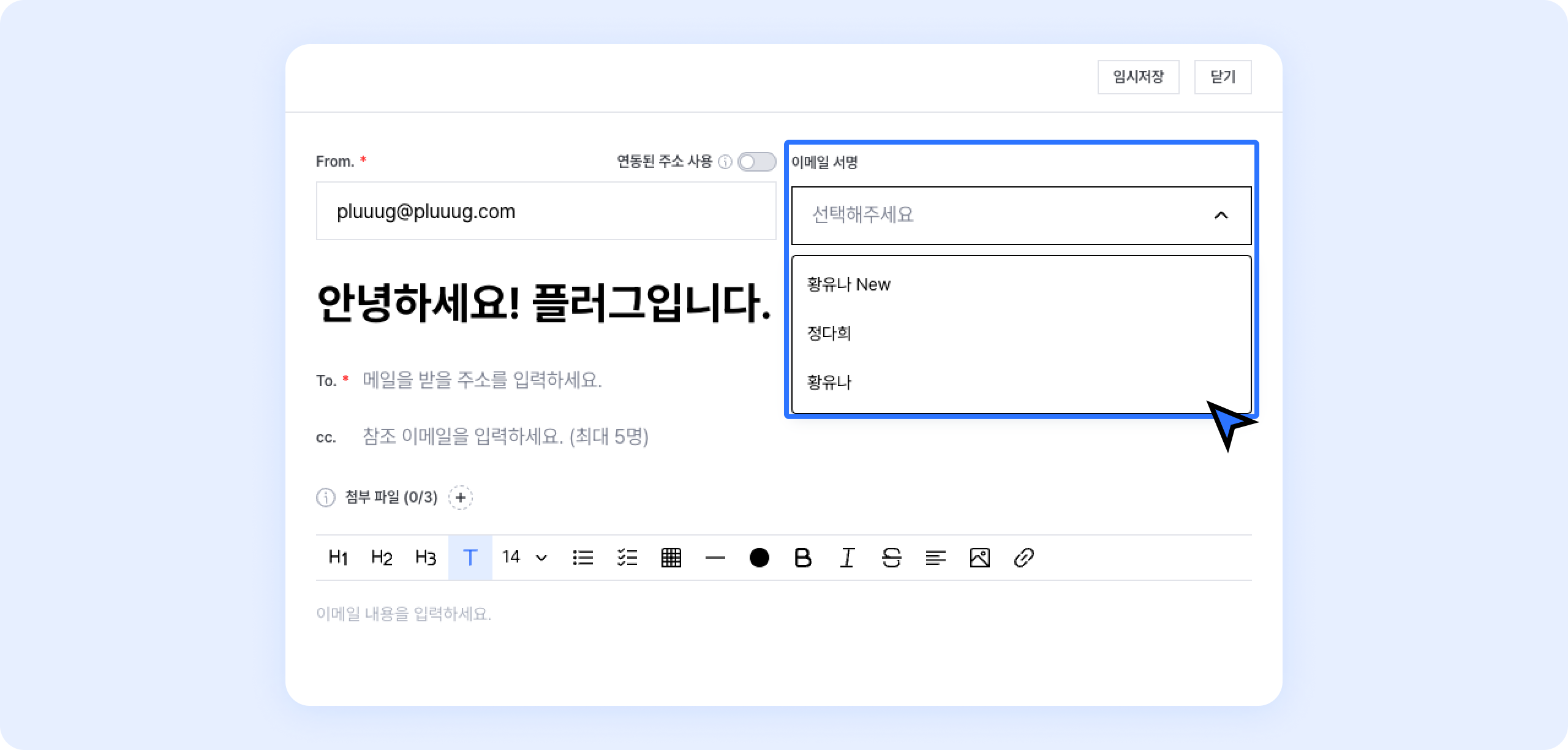
Task: Toggle bold formatting
Action: coord(803,558)
